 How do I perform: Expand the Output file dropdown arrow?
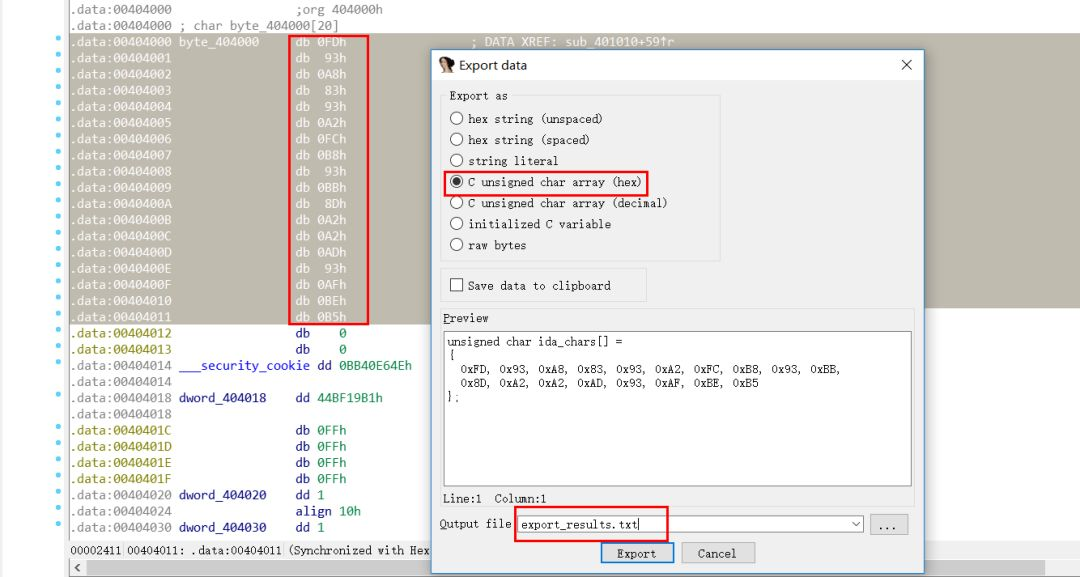[x=856, y=524]
